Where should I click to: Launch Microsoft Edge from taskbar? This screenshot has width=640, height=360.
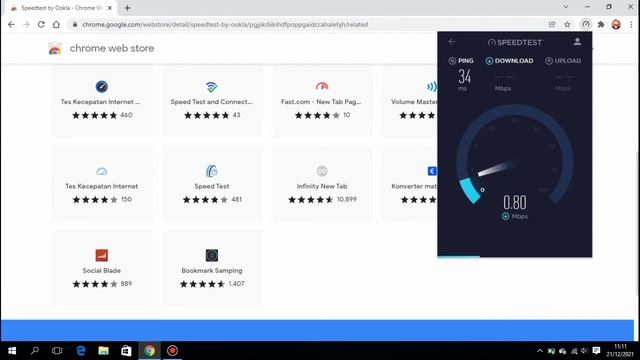pyautogui.click(x=81, y=351)
